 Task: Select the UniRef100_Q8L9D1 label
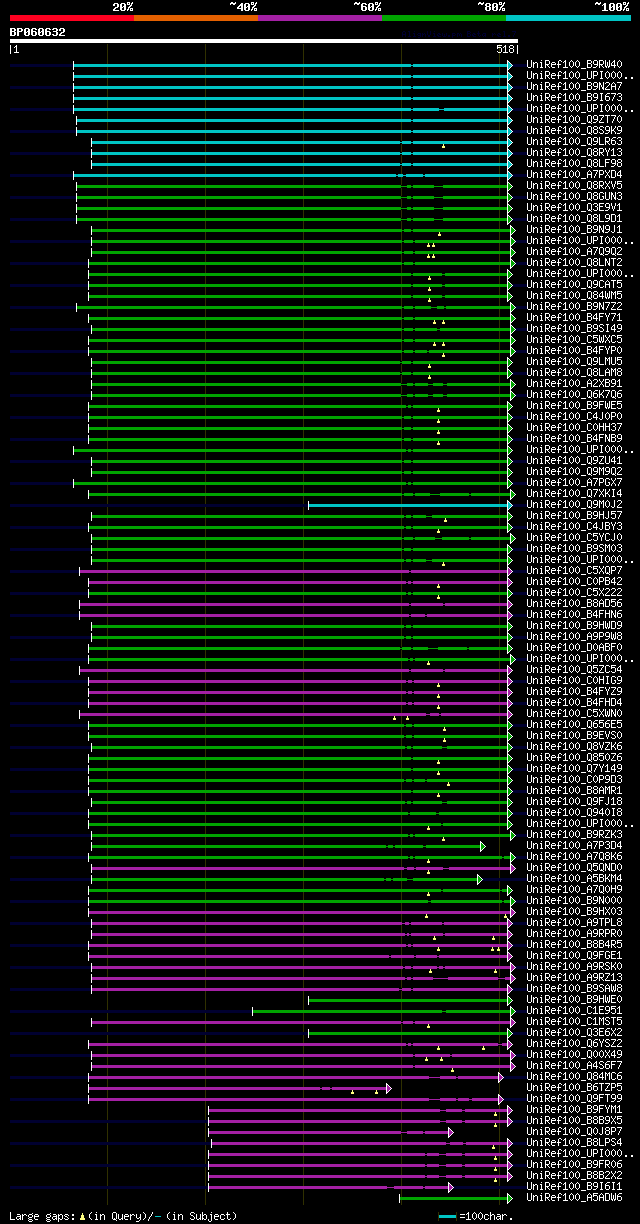(574, 219)
